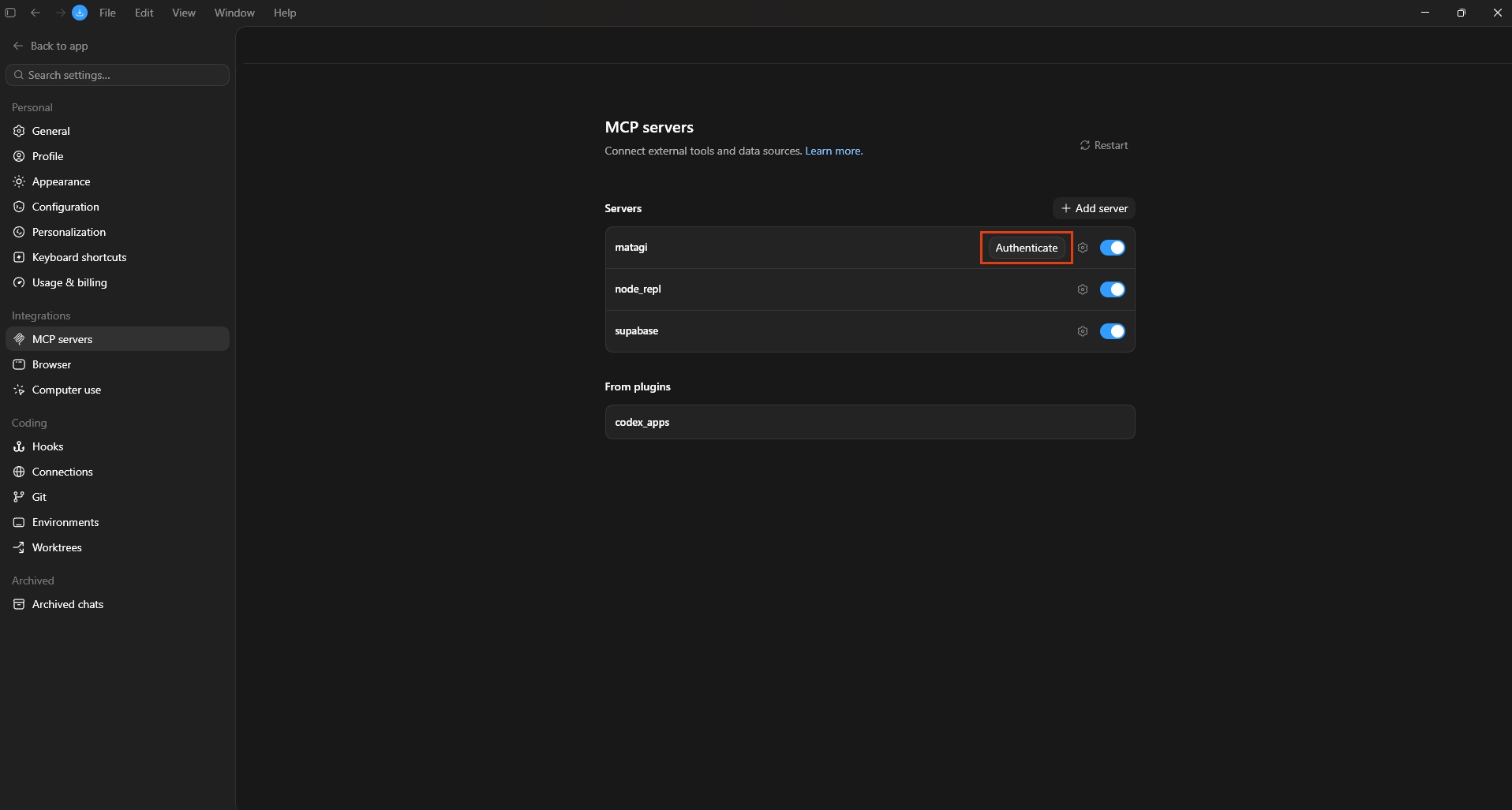The height and width of the screenshot is (810, 1512).
Task: Click the Git branch icon
Action: pos(19,497)
